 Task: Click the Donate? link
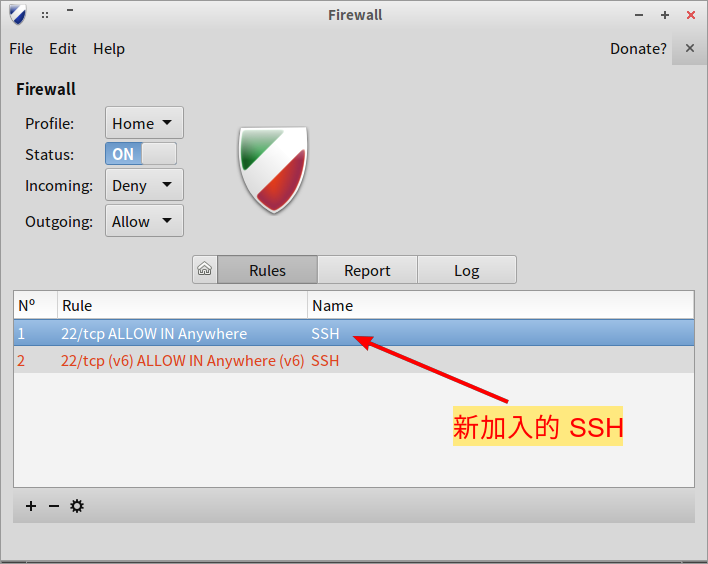638,49
